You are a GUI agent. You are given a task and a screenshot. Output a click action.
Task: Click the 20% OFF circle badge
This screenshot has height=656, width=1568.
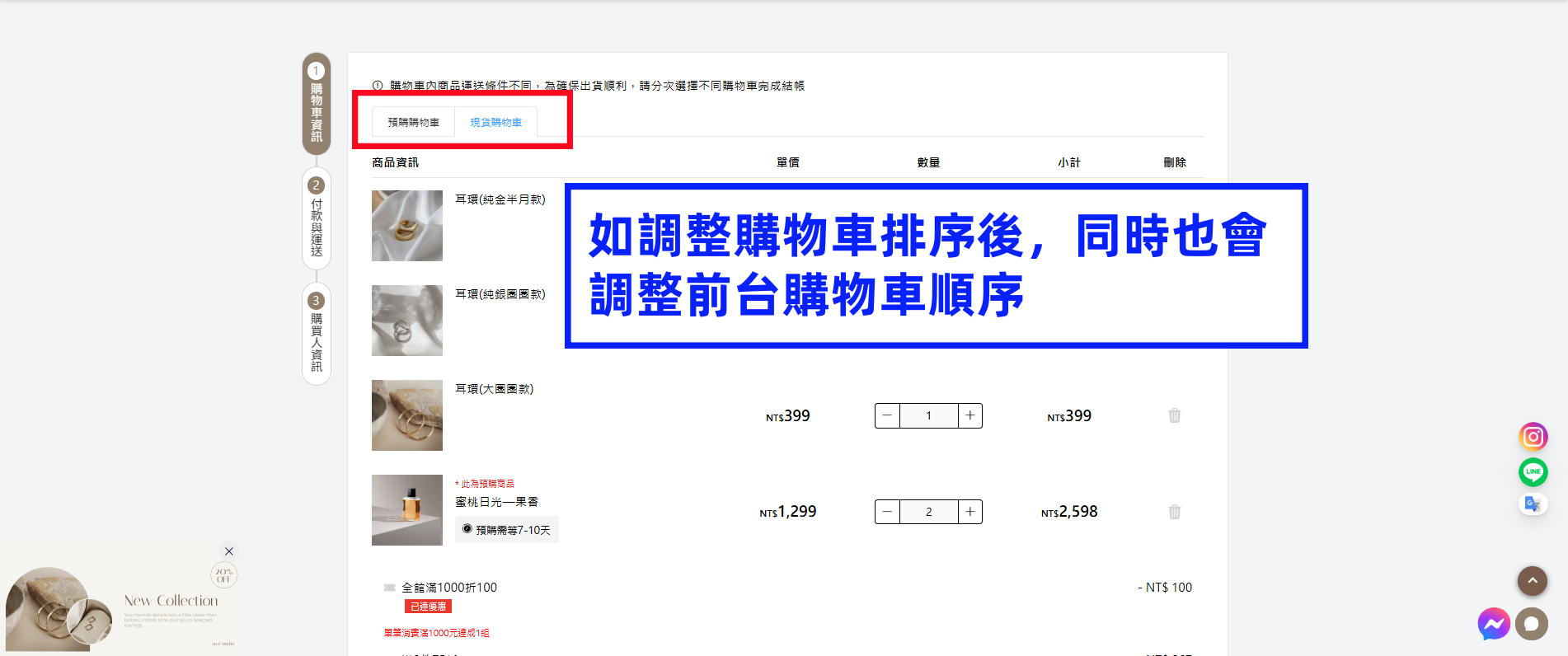point(224,574)
